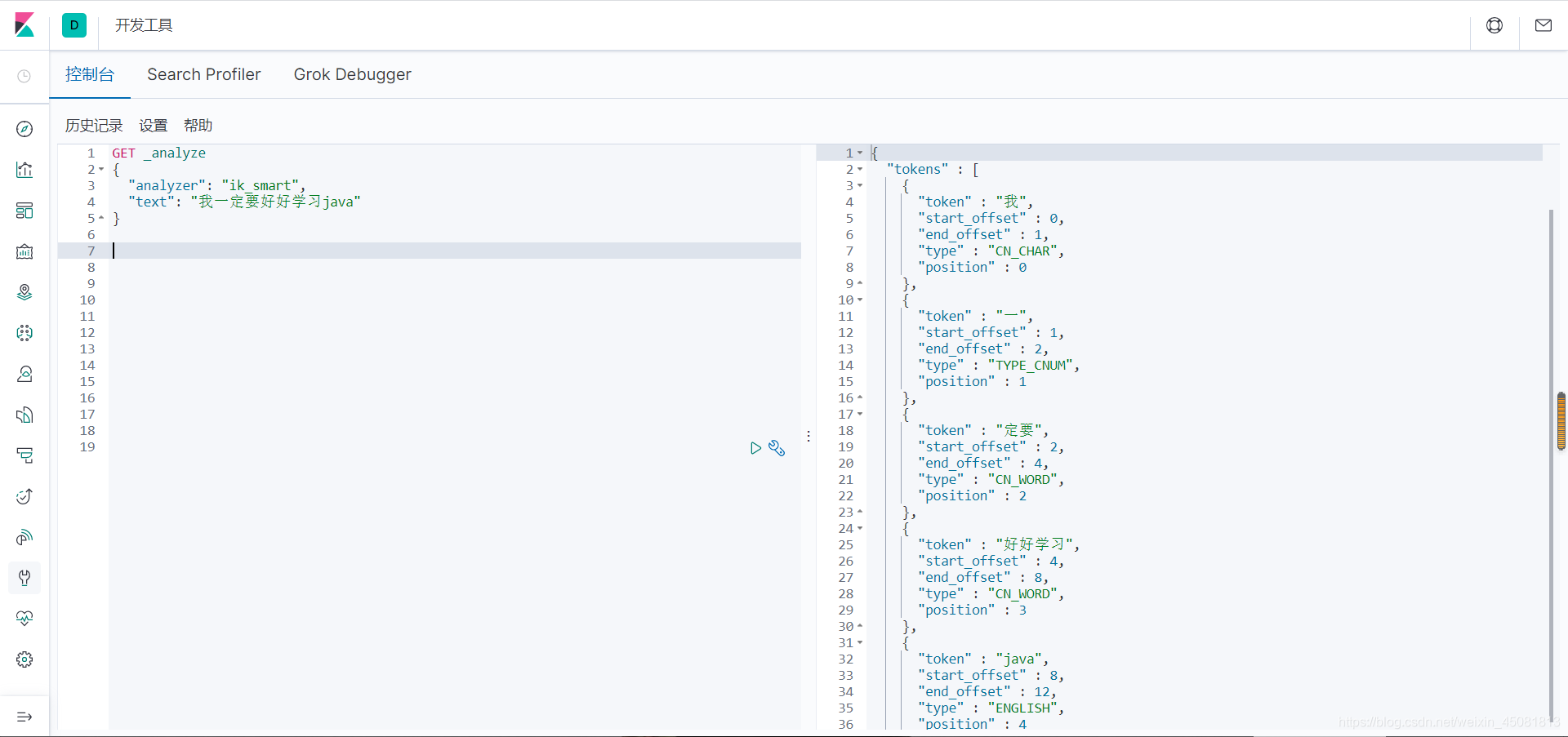Image resolution: width=1568 pixels, height=737 pixels.
Task: Click "end_offset" : 8 response line
Action: (983, 577)
